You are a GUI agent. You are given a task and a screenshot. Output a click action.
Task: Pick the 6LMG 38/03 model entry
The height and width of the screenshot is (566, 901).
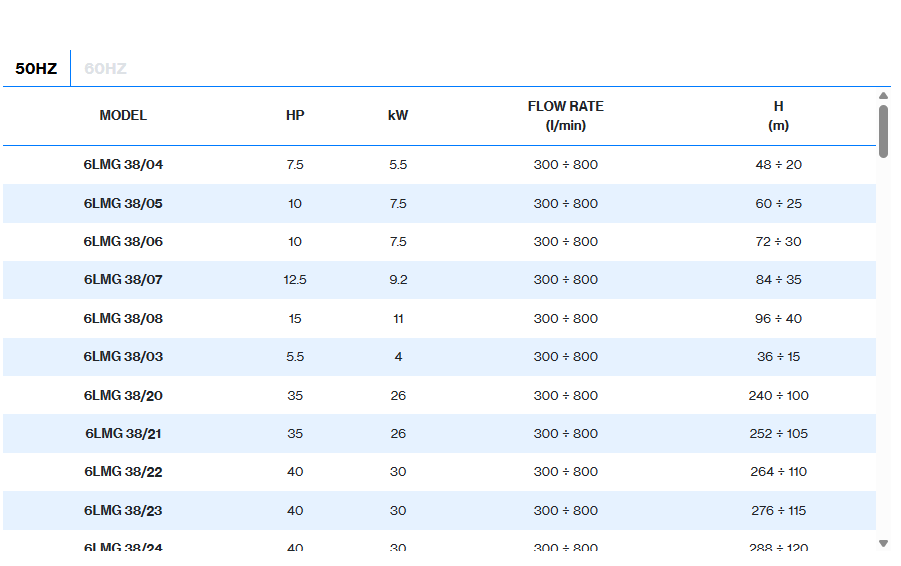coord(123,357)
